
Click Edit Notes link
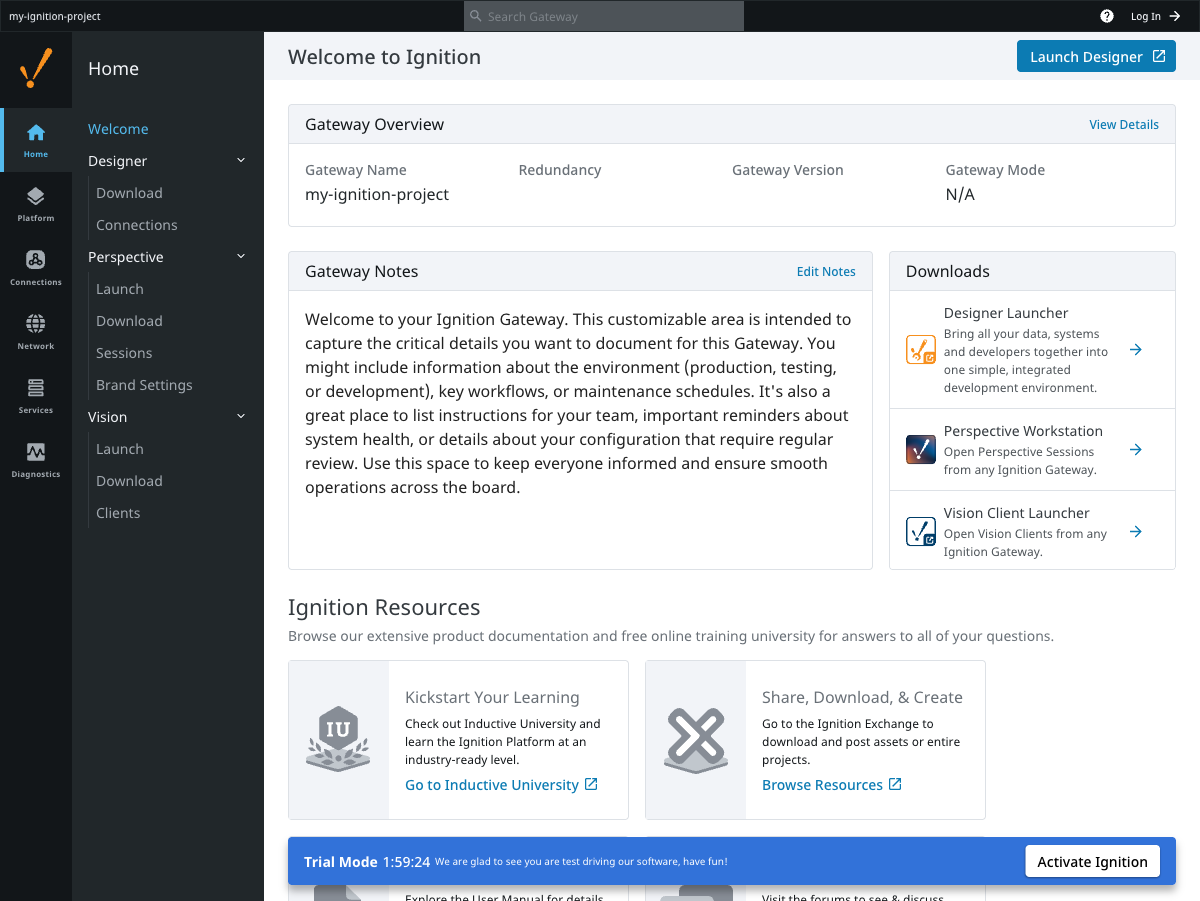(826, 271)
